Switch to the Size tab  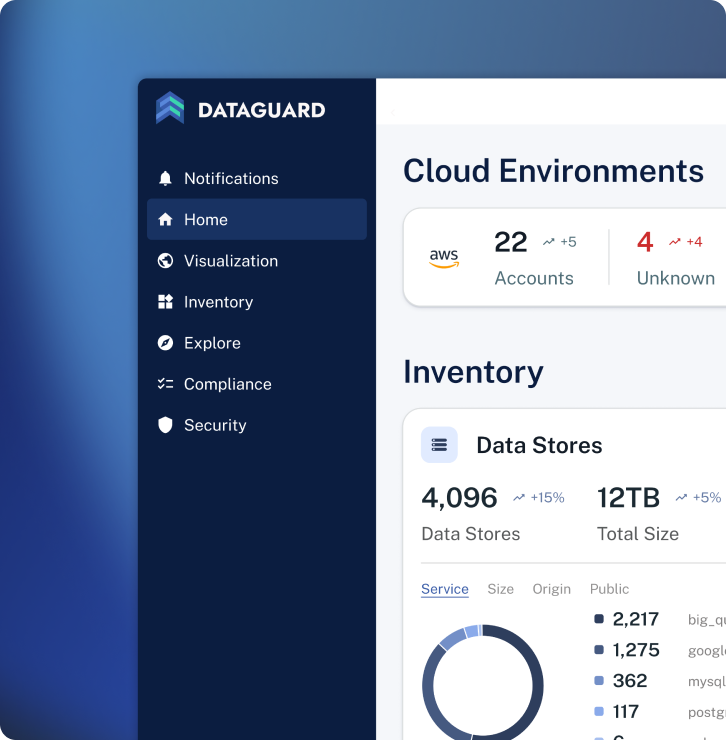click(x=500, y=589)
